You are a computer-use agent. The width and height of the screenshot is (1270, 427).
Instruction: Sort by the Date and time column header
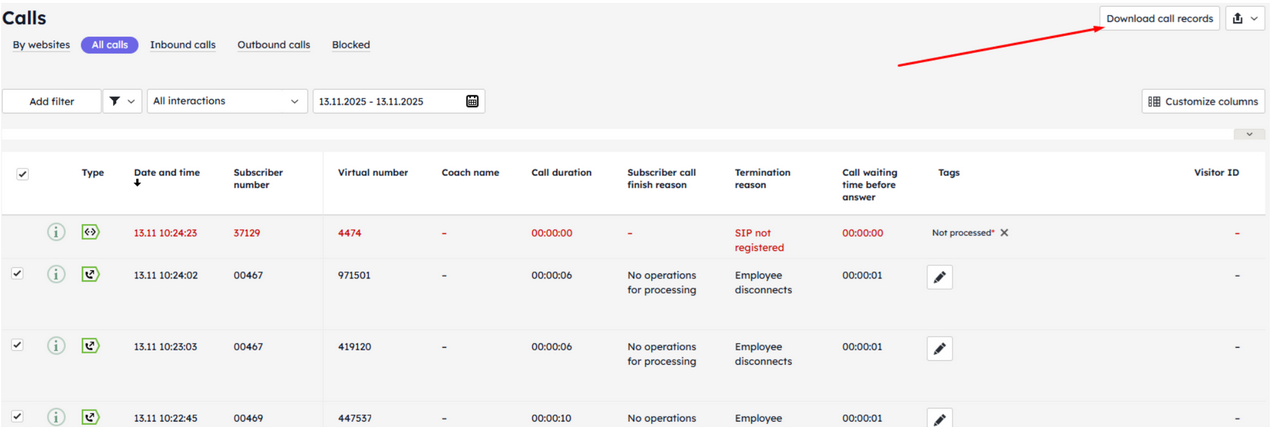coord(166,173)
